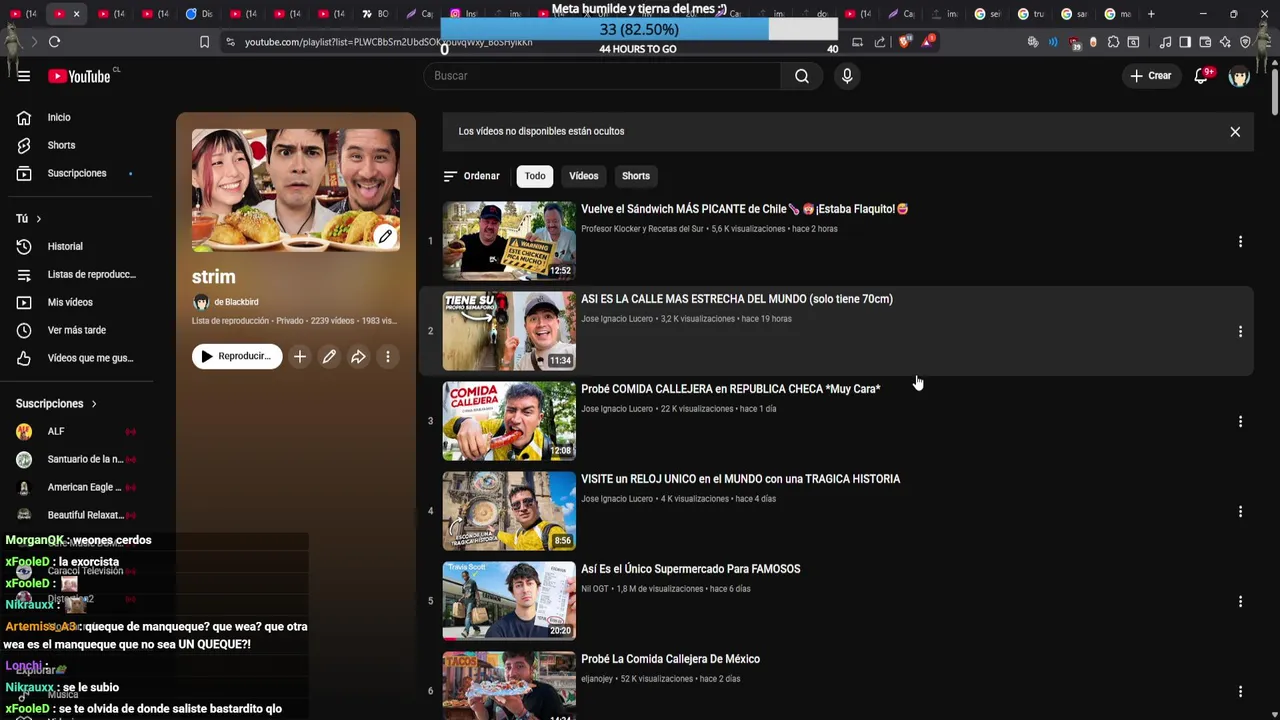The width and height of the screenshot is (1280, 720).
Task: Play the RELOJ UNICO thumbnail
Action: (509, 511)
